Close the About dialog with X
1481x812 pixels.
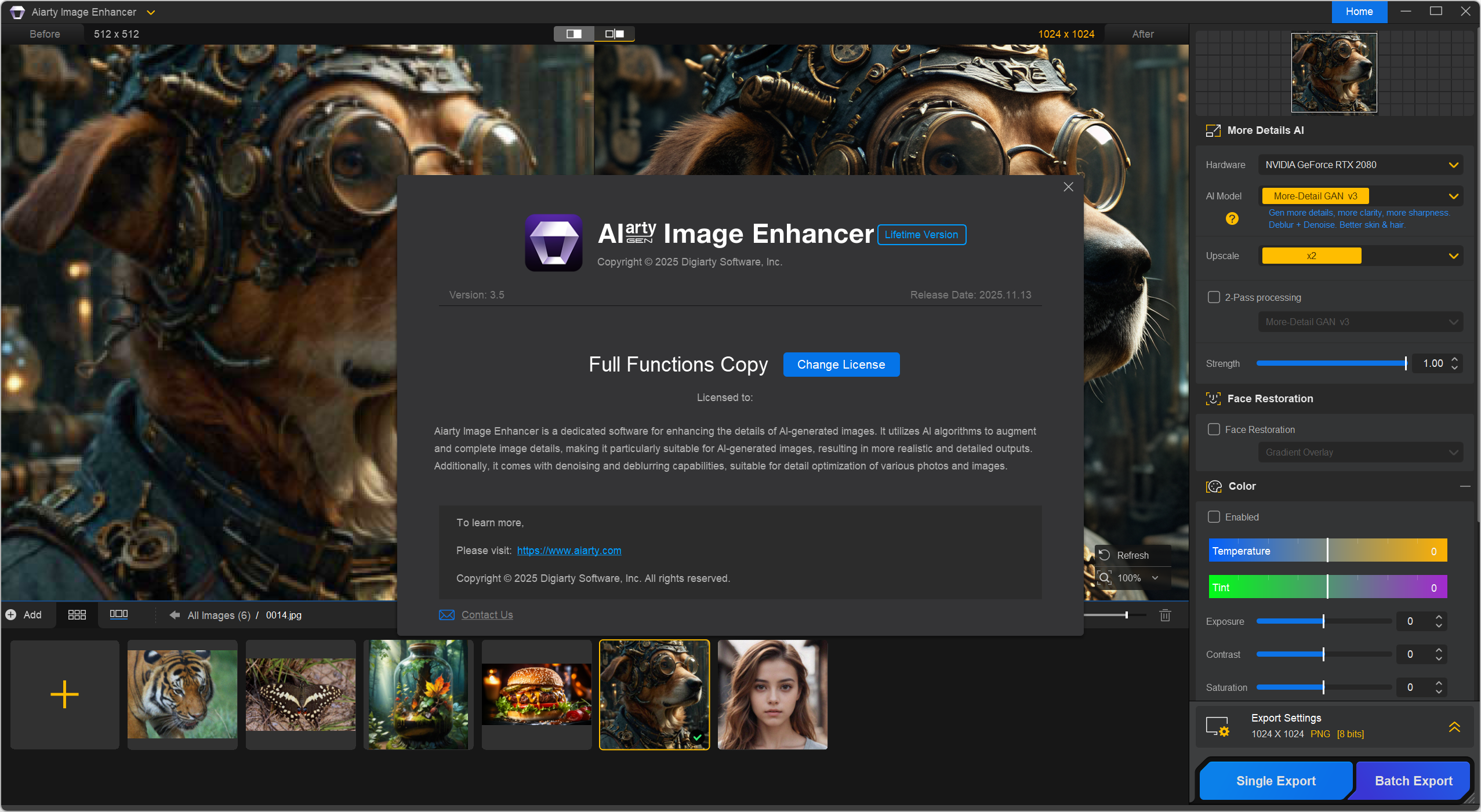1068,187
